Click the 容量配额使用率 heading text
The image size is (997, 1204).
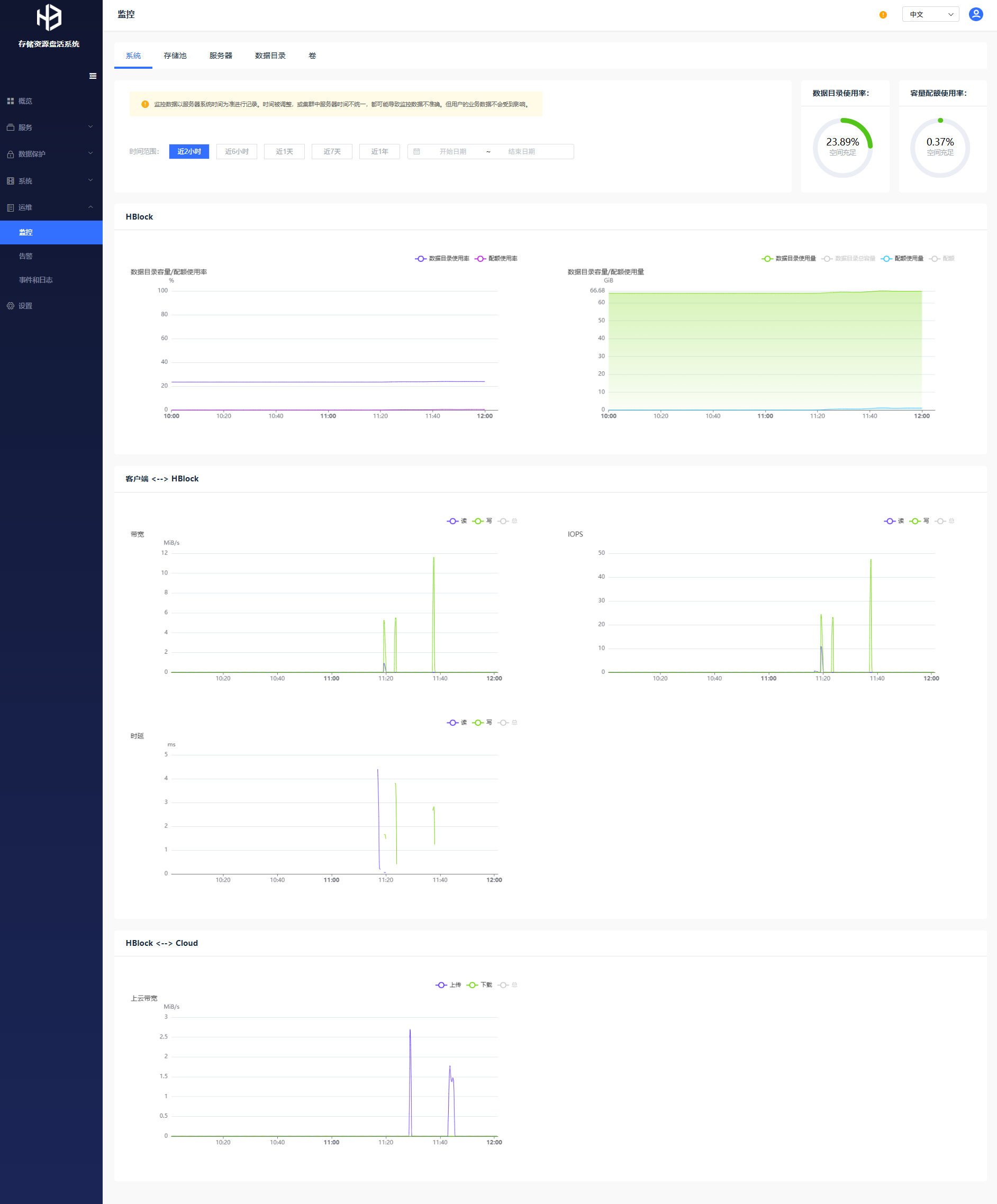click(x=938, y=93)
